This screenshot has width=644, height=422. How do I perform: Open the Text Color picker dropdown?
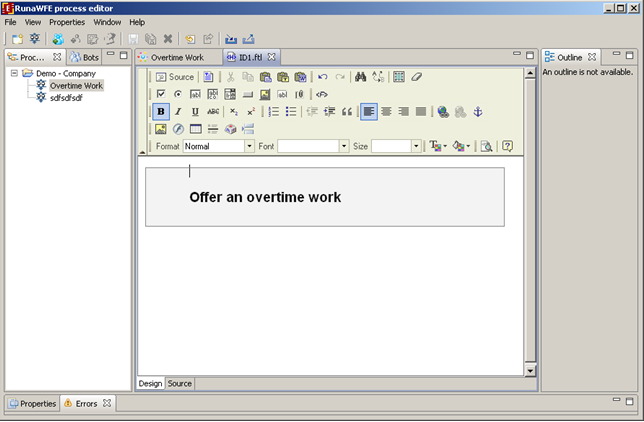tap(438, 146)
